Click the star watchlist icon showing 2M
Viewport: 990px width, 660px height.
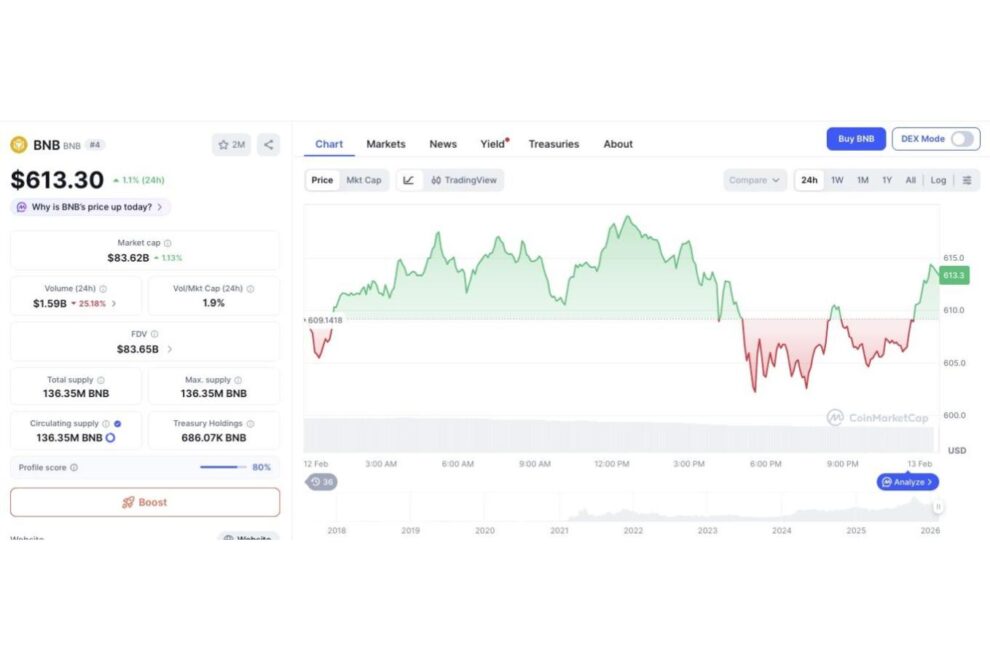click(x=231, y=145)
